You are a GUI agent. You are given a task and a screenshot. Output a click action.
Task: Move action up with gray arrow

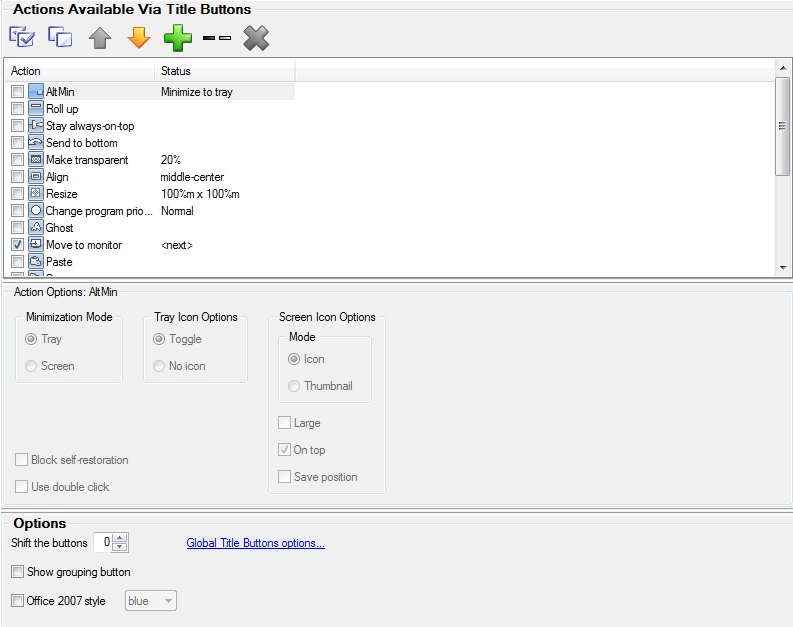(x=100, y=38)
